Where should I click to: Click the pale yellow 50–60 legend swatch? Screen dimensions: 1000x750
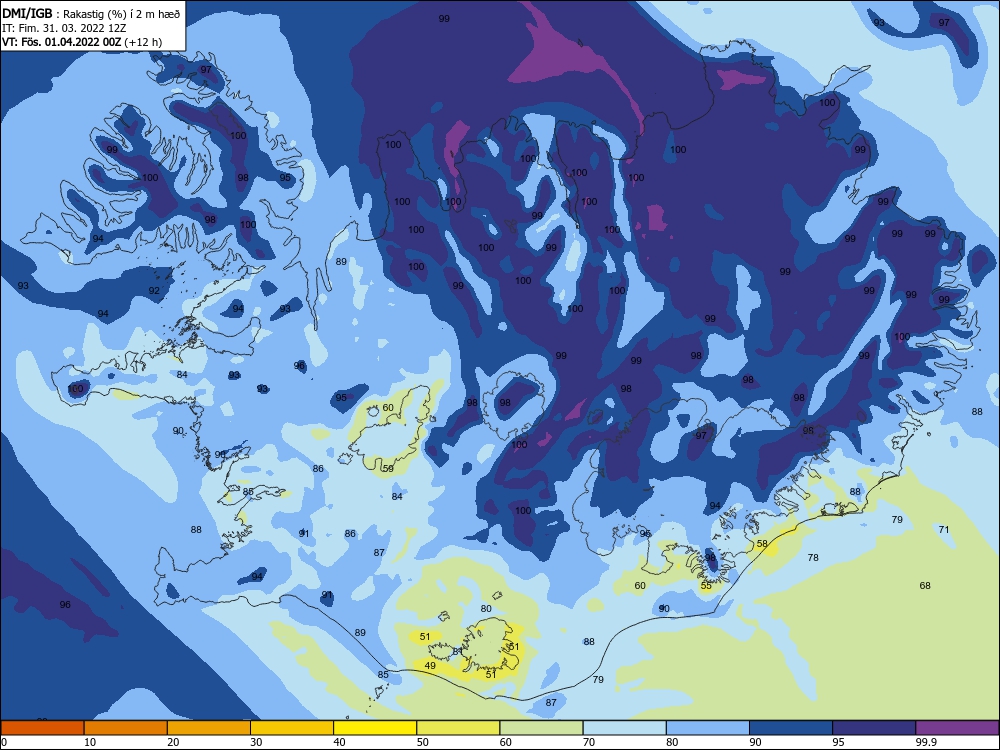pyautogui.click(x=458, y=728)
